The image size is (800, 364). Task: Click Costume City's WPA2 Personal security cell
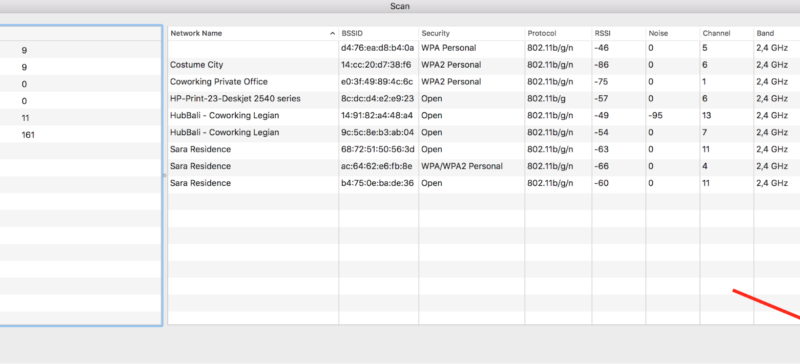[x=451, y=65]
